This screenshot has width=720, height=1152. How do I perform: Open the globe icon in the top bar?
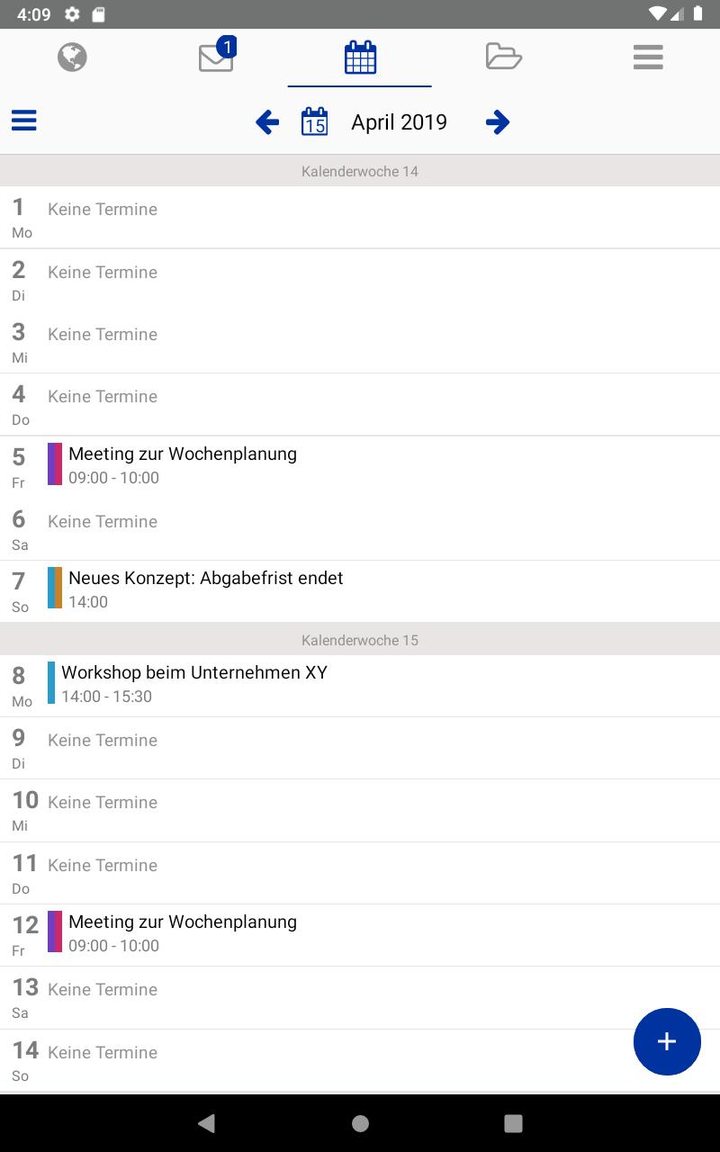(x=71, y=57)
